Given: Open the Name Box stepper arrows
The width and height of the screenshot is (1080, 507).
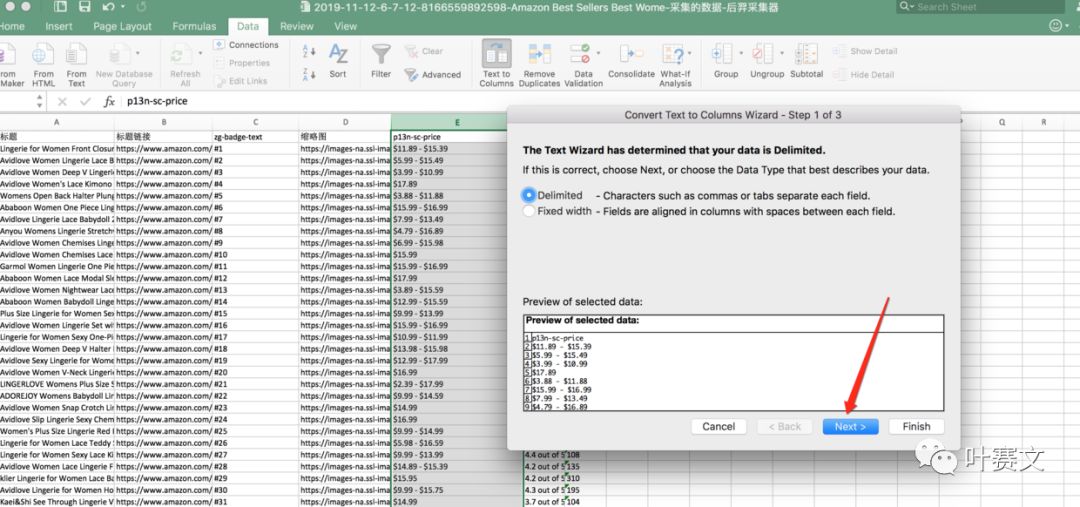Looking at the screenshot, I should click(x=39, y=101).
